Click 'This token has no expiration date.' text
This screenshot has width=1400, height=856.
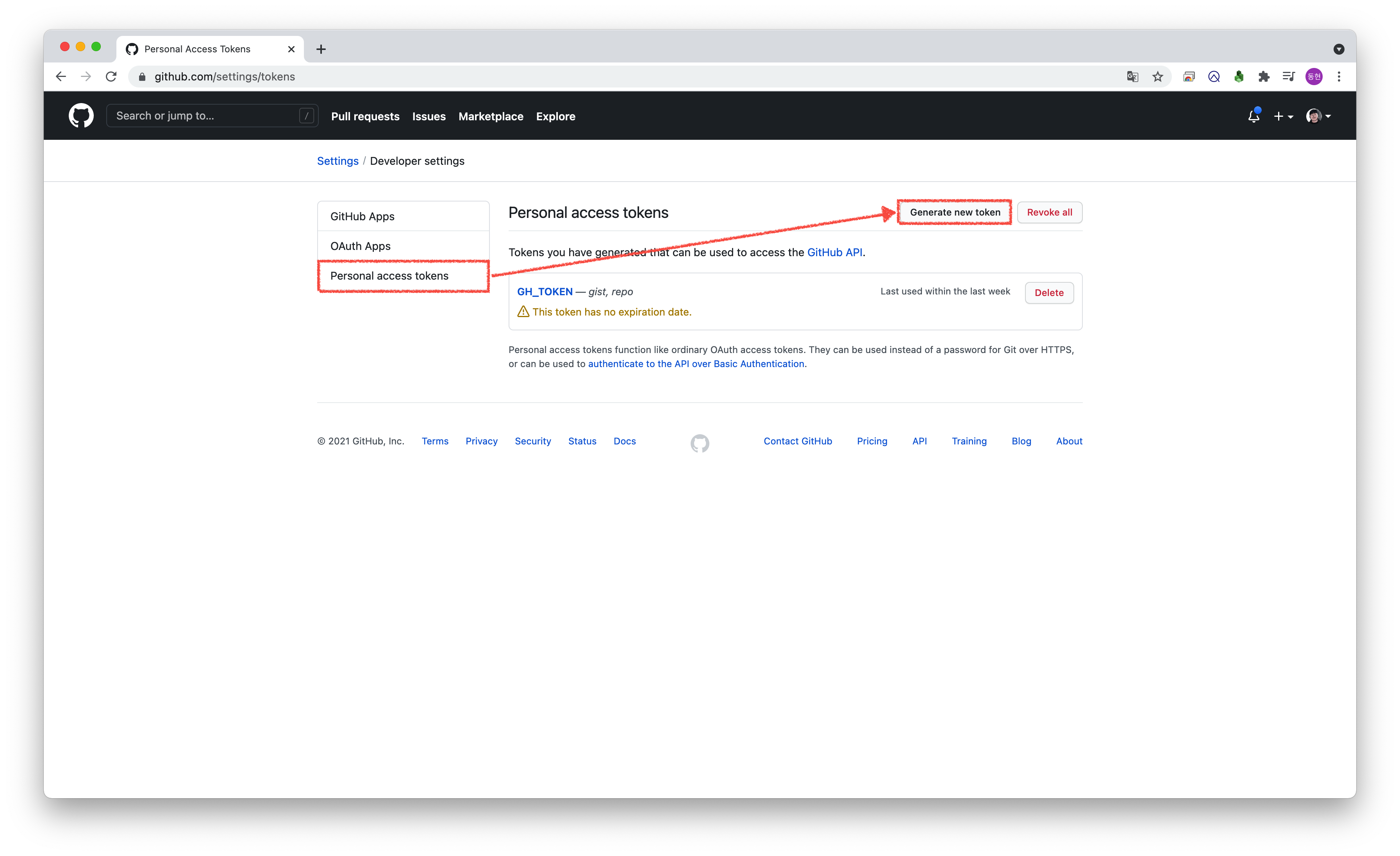coord(612,312)
